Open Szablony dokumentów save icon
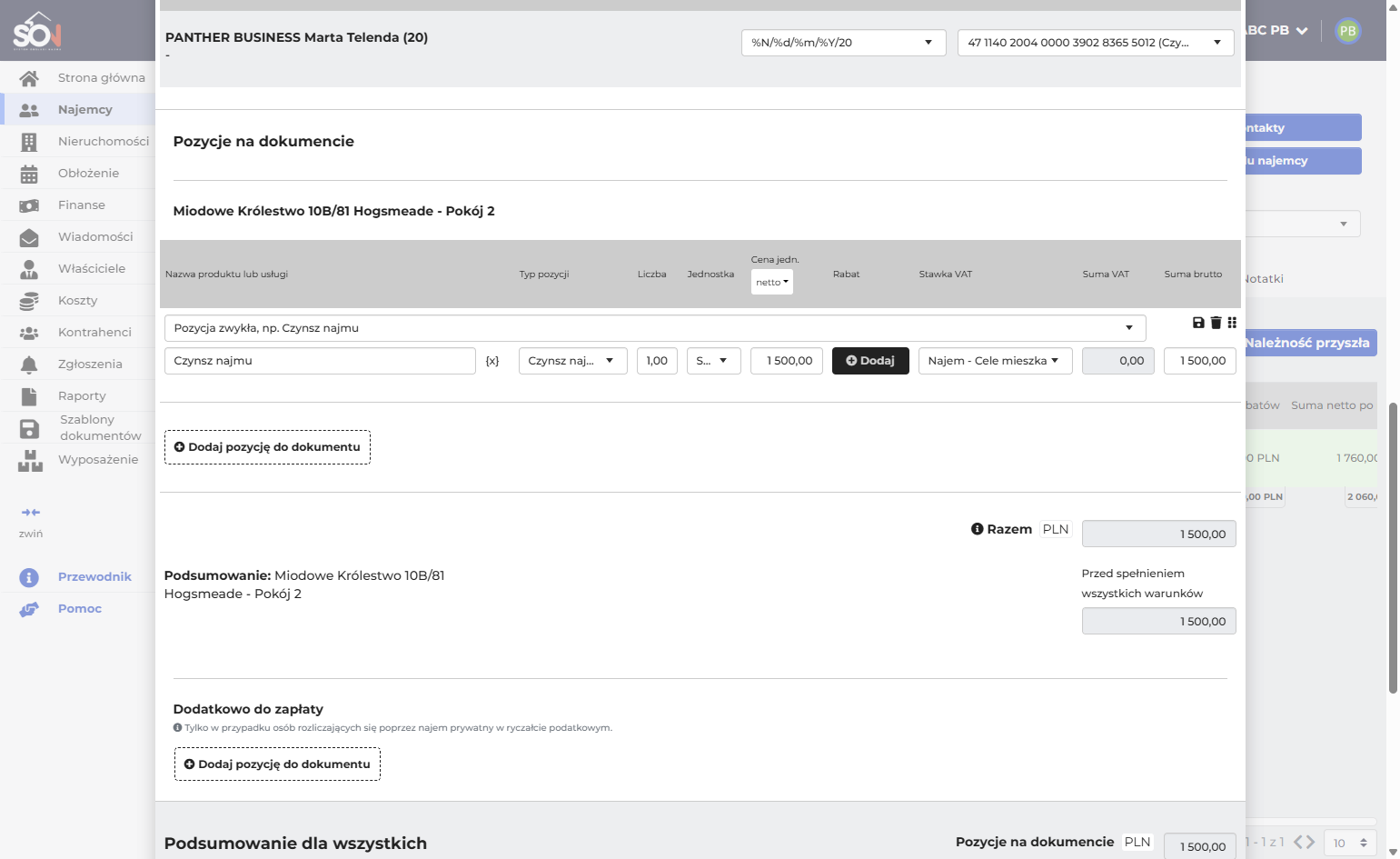 pyautogui.click(x=29, y=428)
